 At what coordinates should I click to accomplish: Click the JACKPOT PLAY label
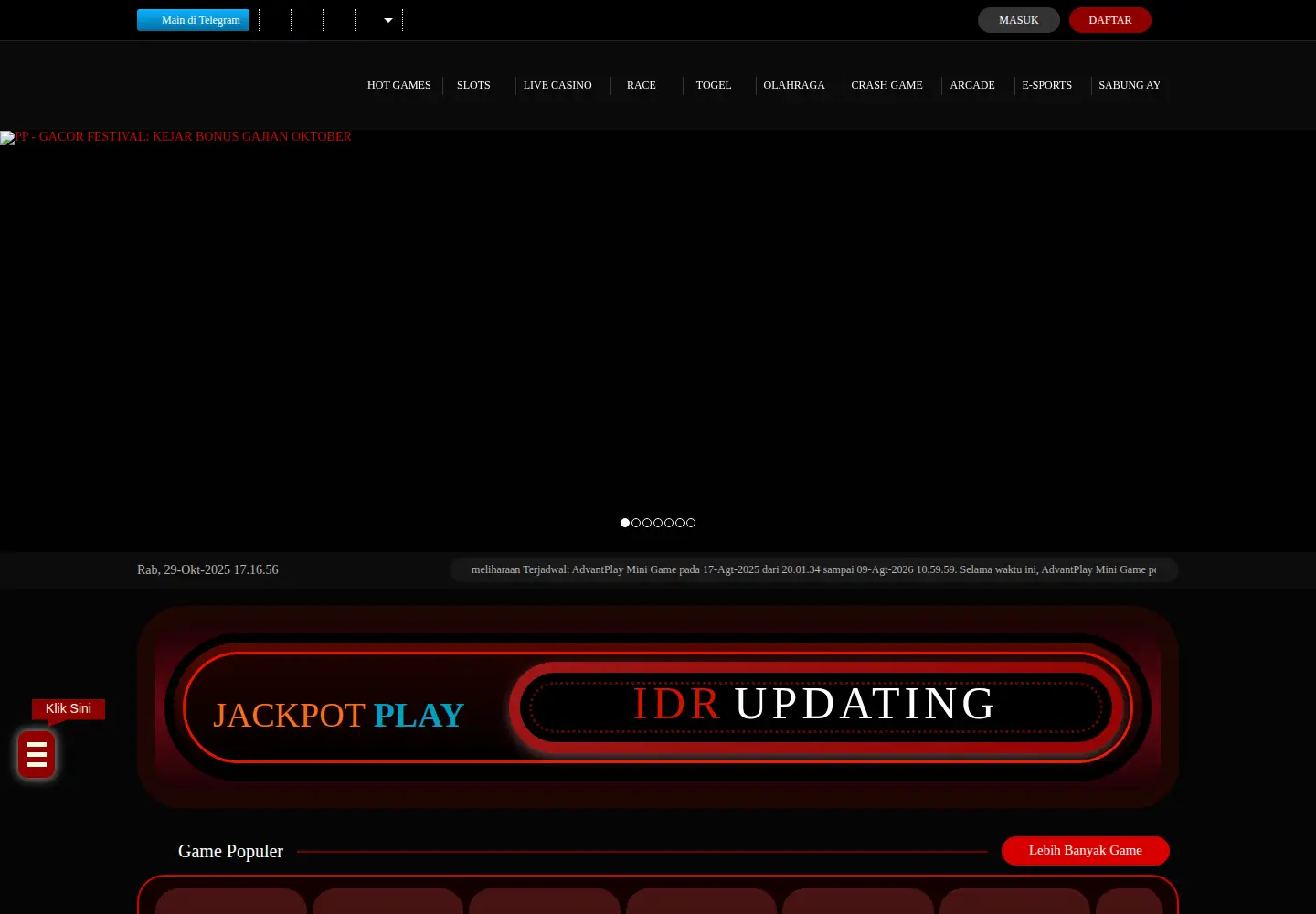(x=338, y=715)
